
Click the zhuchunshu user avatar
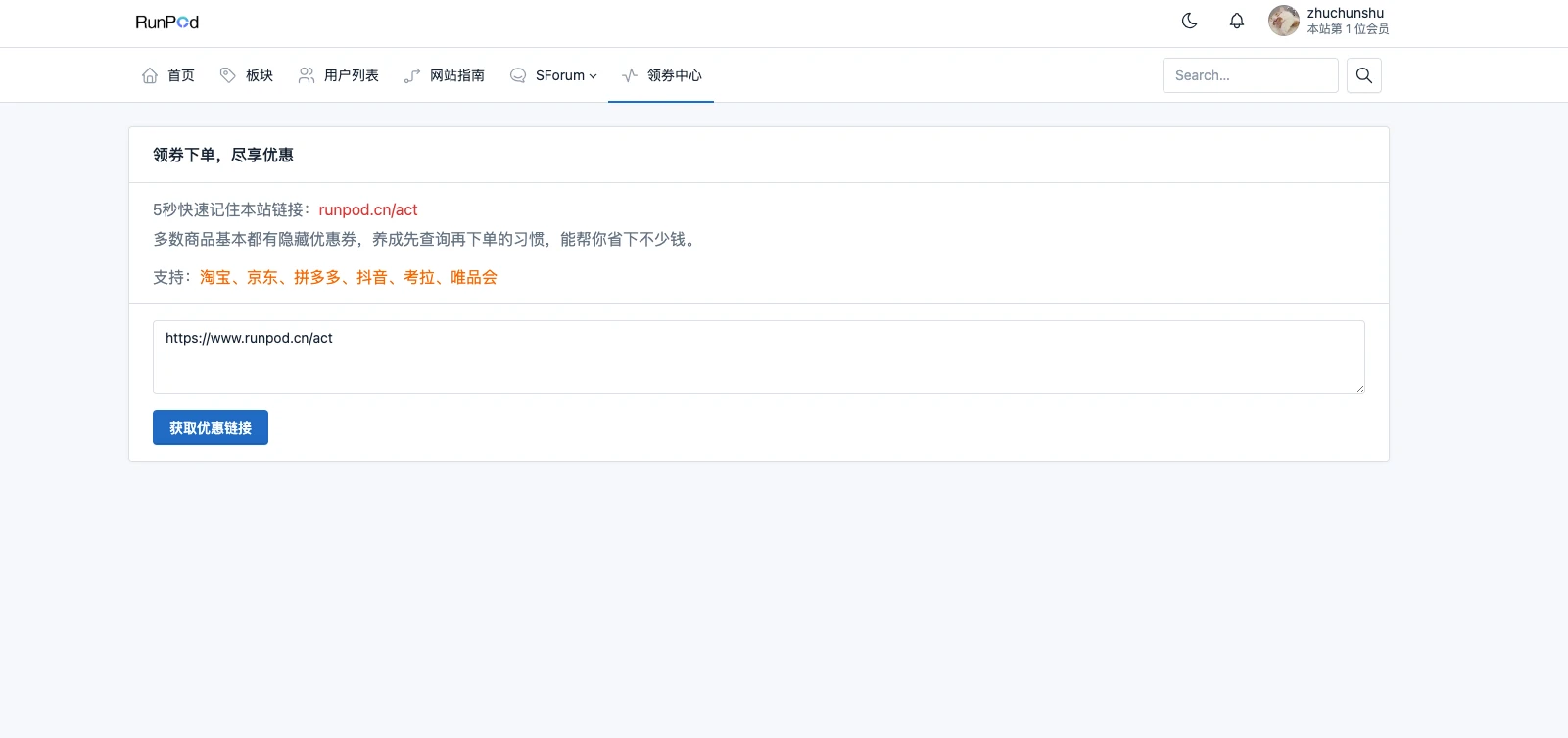pos(1283,21)
